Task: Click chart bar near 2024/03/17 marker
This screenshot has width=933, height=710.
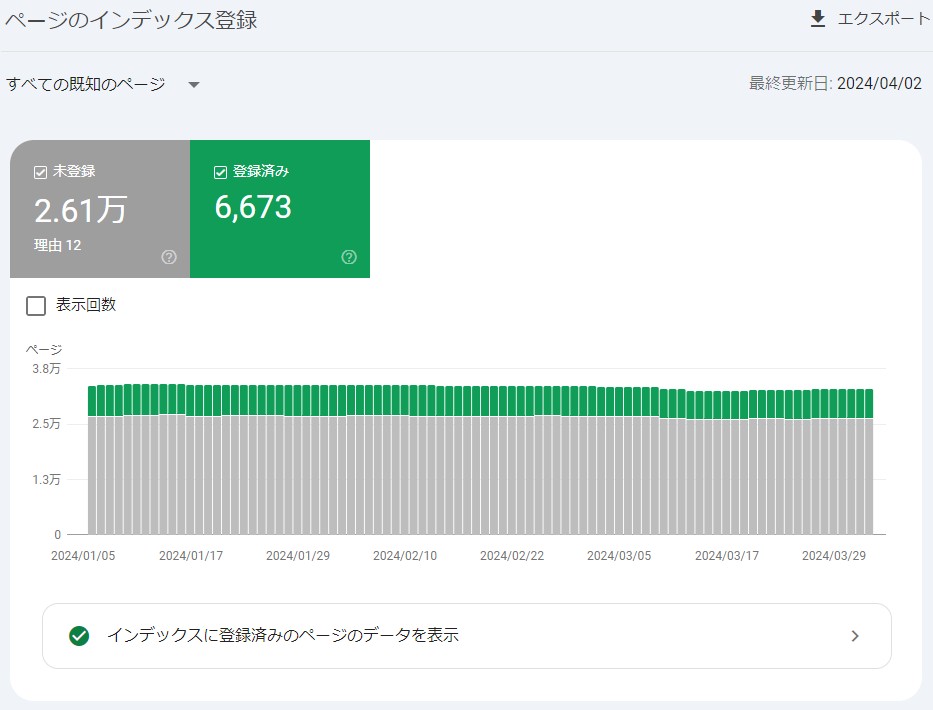Action: coord(727,463)
